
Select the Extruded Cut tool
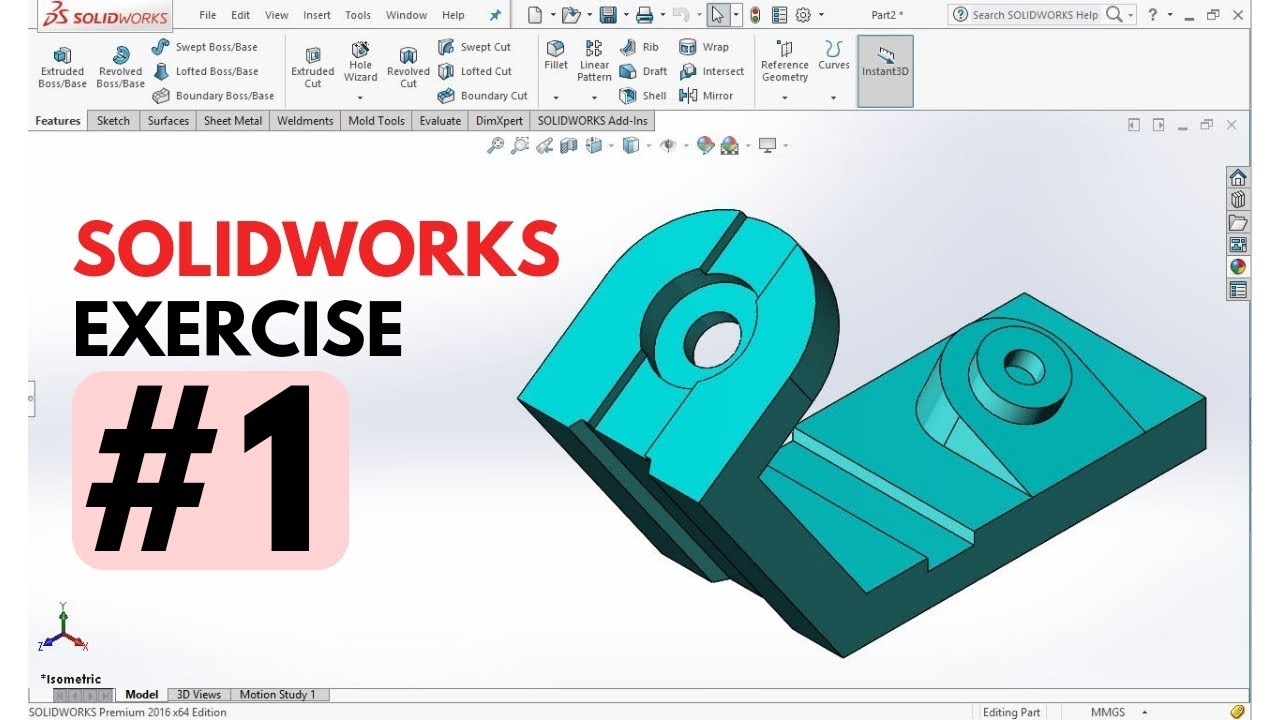312,67
